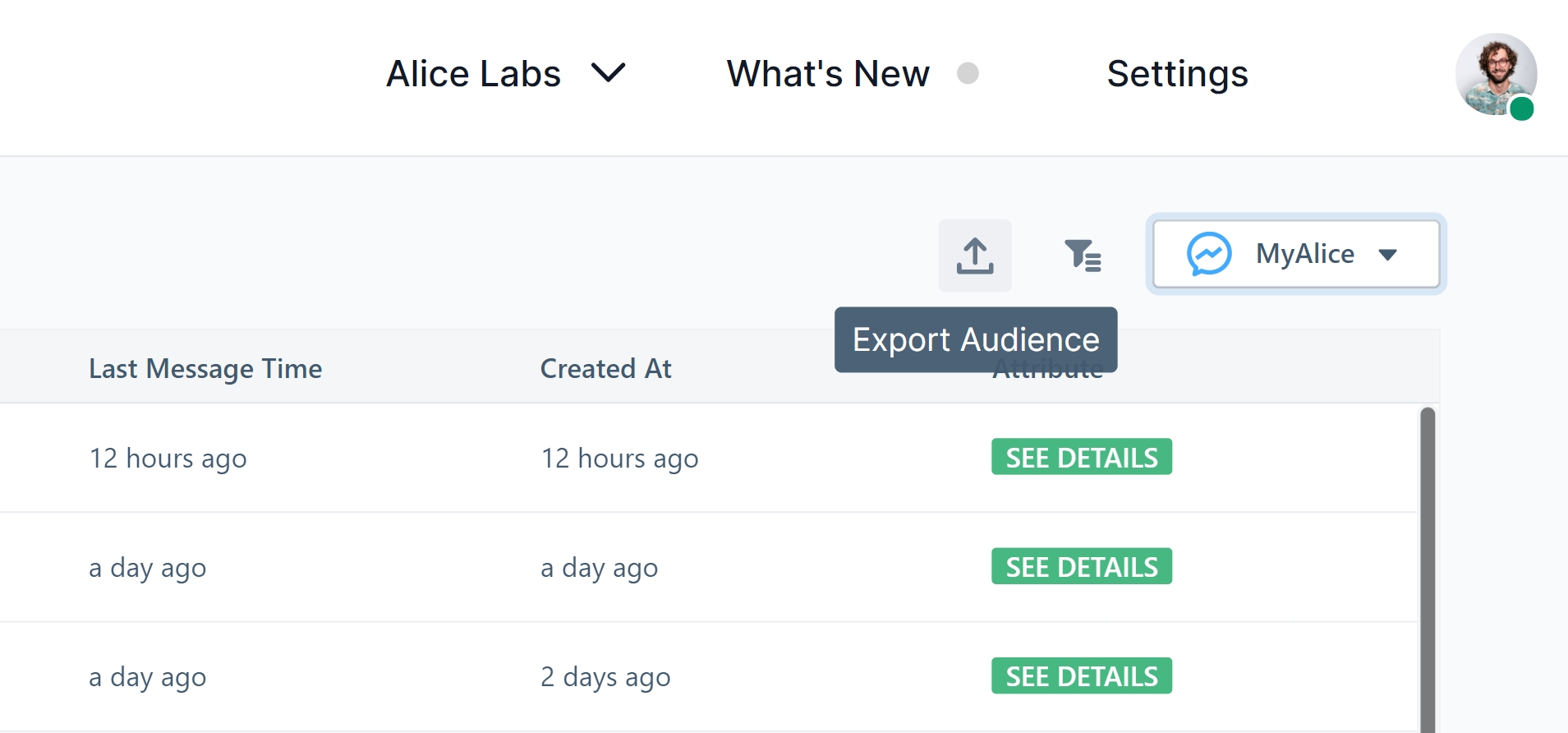Click SEE DETAILS for the 12 hours ago row
Image resolution: width=1568 pixels, height=733 pixels.
pos(1081,457)
